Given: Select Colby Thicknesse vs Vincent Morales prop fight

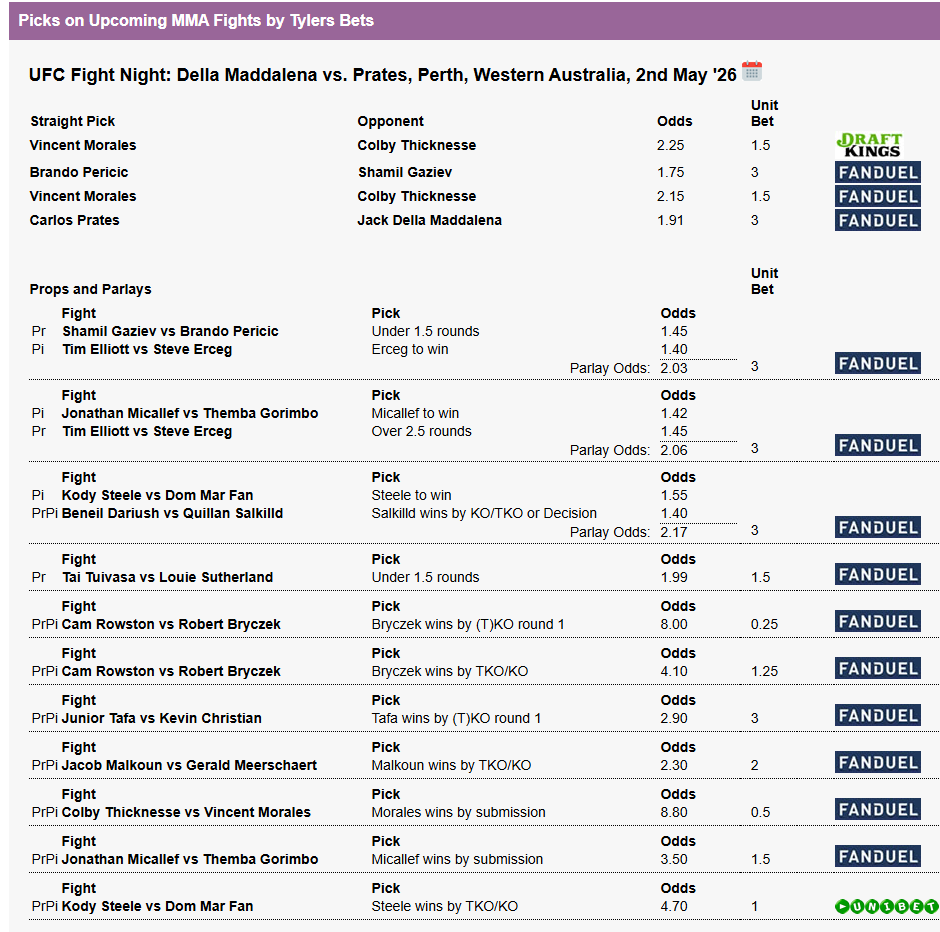Looking at the screenshot, I should [x=186, y=812].
